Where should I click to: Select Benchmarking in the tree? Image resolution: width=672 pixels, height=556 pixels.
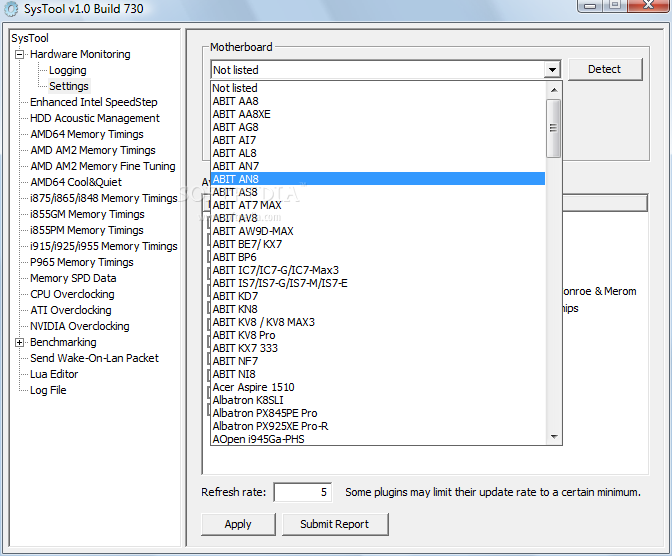[63, 343]
